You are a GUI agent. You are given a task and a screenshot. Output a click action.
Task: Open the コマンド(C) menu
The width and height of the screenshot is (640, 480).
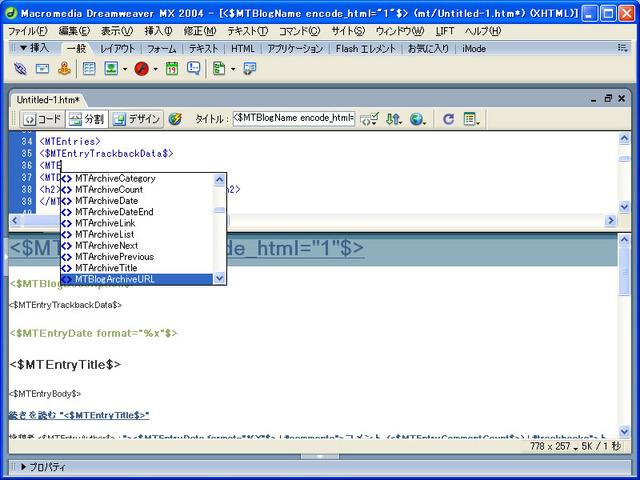(x=300, y=31)
